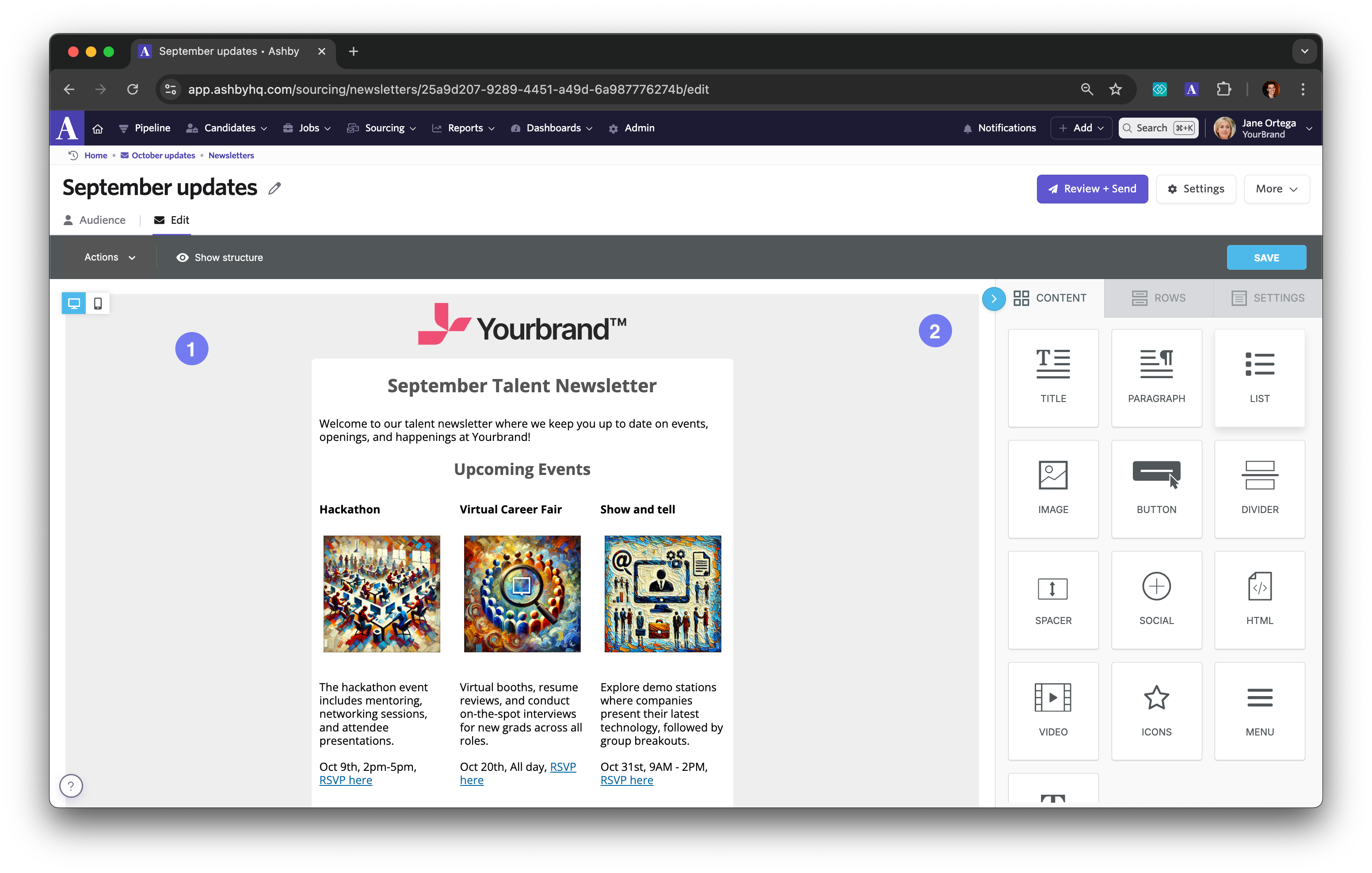This screenshot has height=873, width=1372.
Task: Open Admin in the nav bar
Action: pos(631,128)
